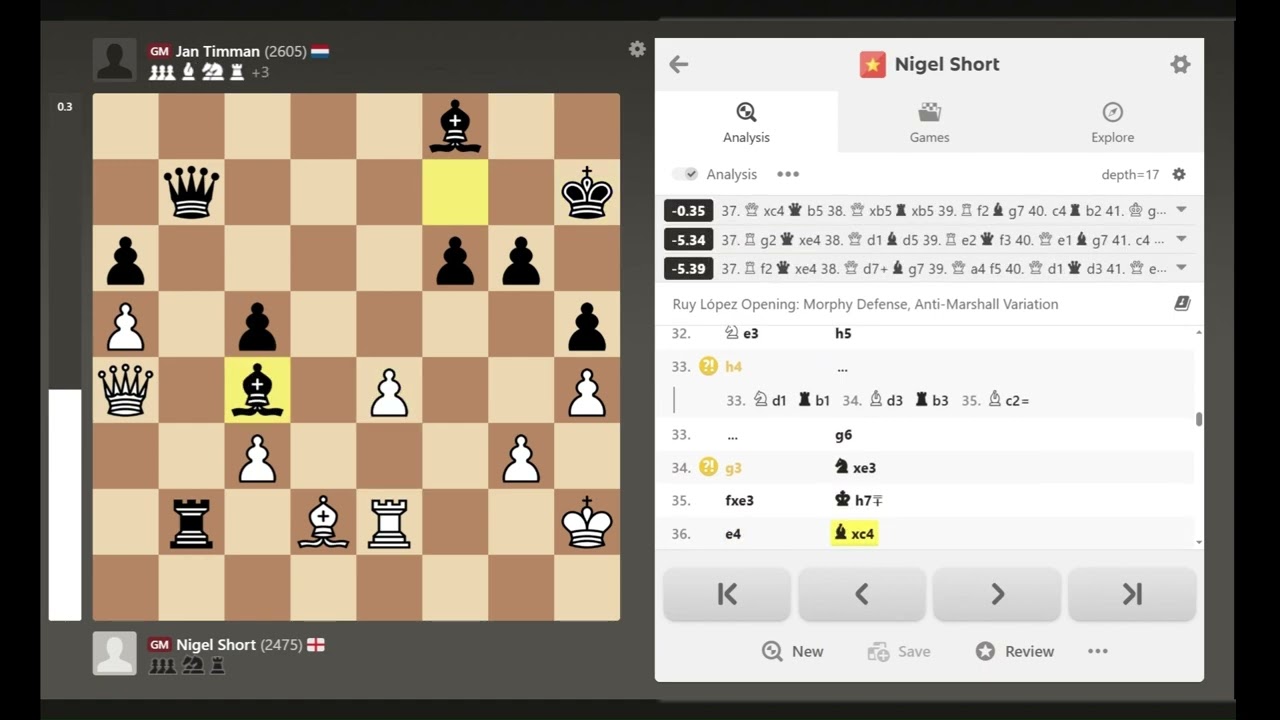Click the Netherlands flag next to Jan Timman
This screenshot has height=720, width=1280.
[320, 51]
